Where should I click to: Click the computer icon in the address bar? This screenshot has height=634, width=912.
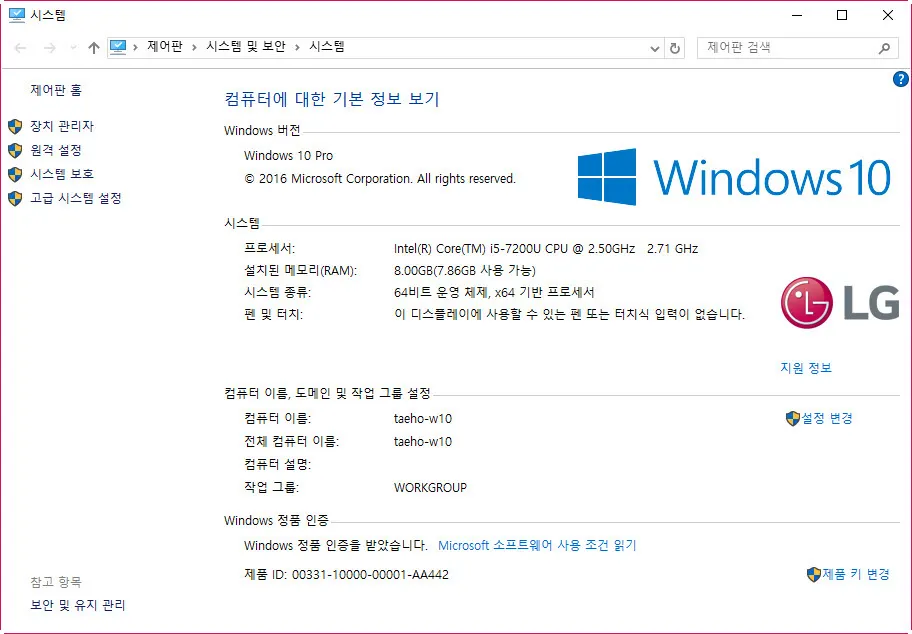click(119, 46)
